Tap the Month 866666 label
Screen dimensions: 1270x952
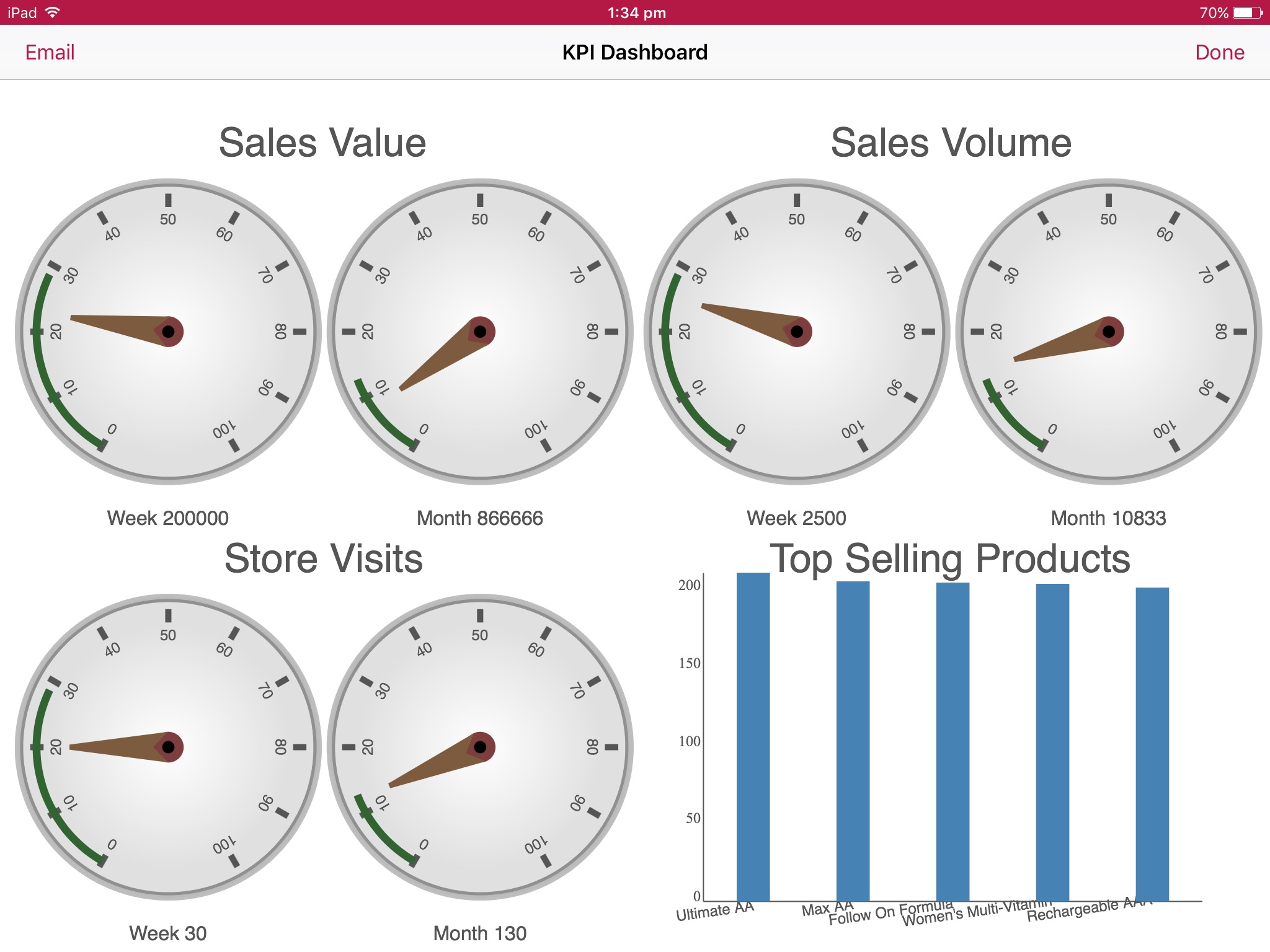[x=480, y=518]
